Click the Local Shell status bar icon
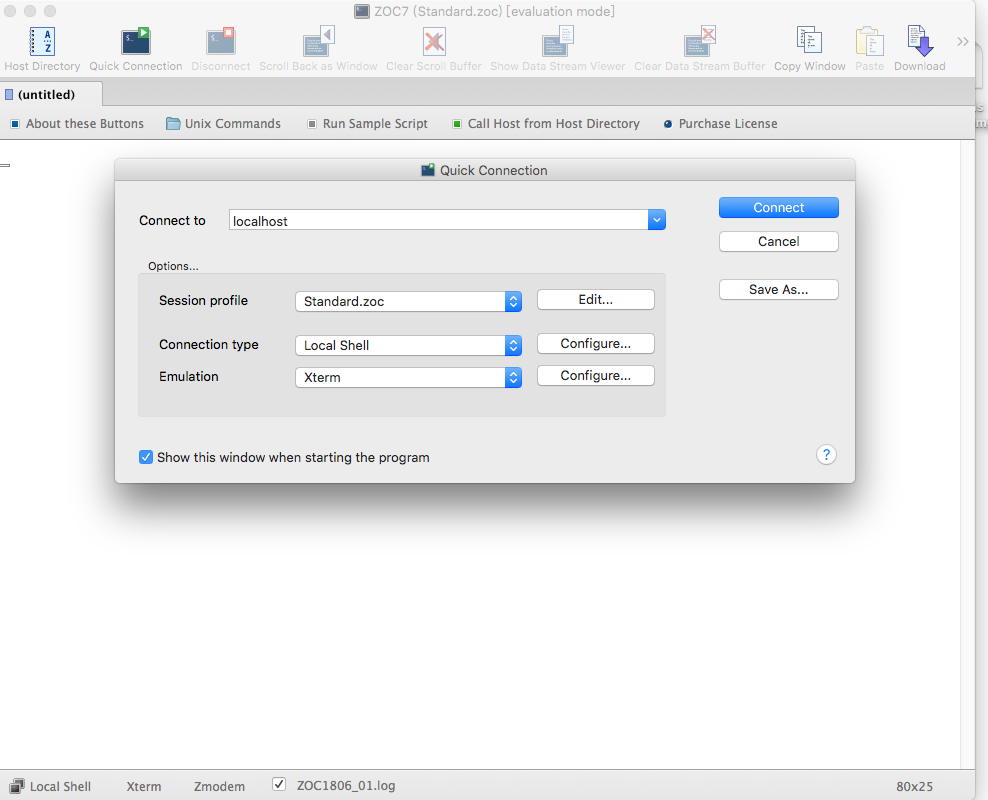The width and height of the screenshot is (988, 800). (x=17, y=786)
